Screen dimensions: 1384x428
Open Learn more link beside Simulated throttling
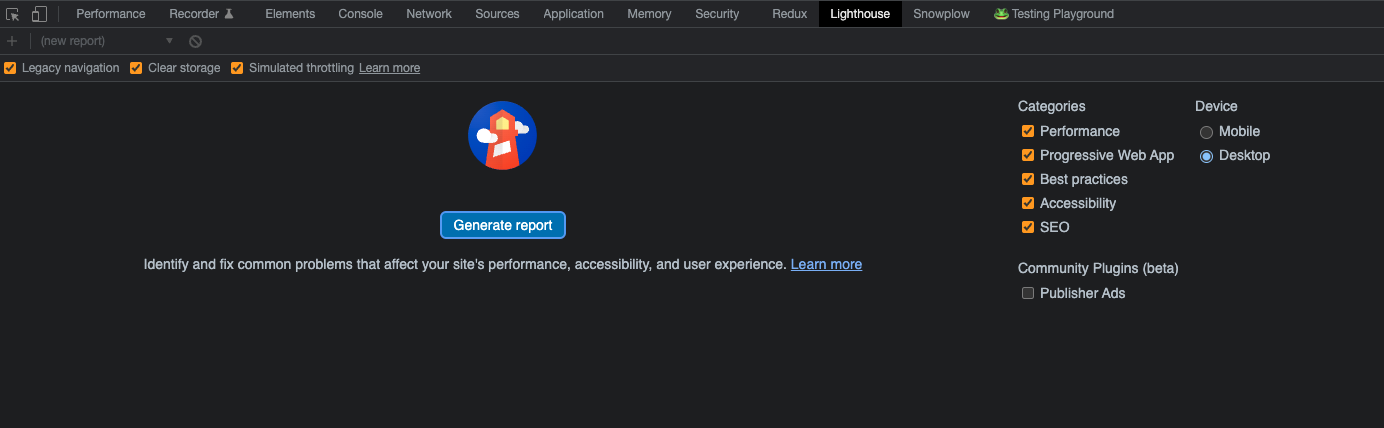tap(389, 68)
